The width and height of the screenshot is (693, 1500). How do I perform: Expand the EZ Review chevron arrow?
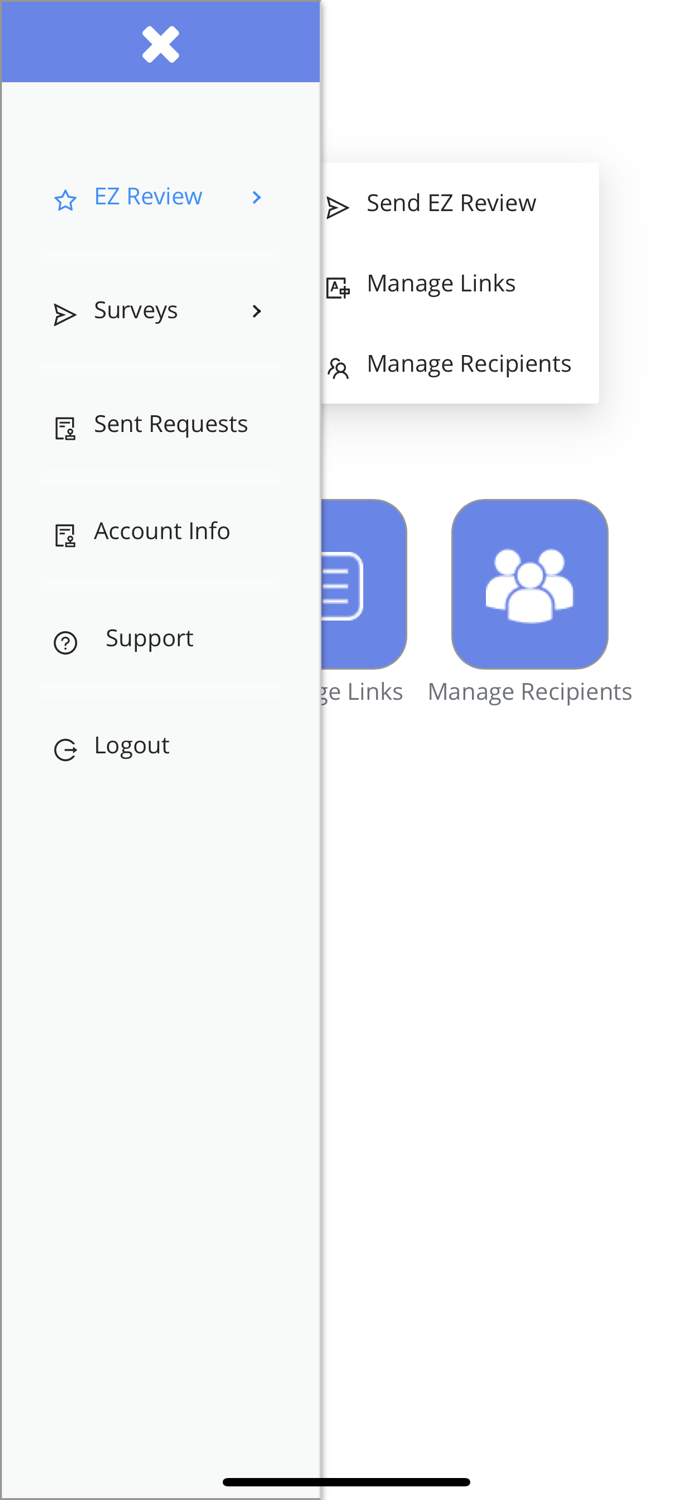[257, 198]
